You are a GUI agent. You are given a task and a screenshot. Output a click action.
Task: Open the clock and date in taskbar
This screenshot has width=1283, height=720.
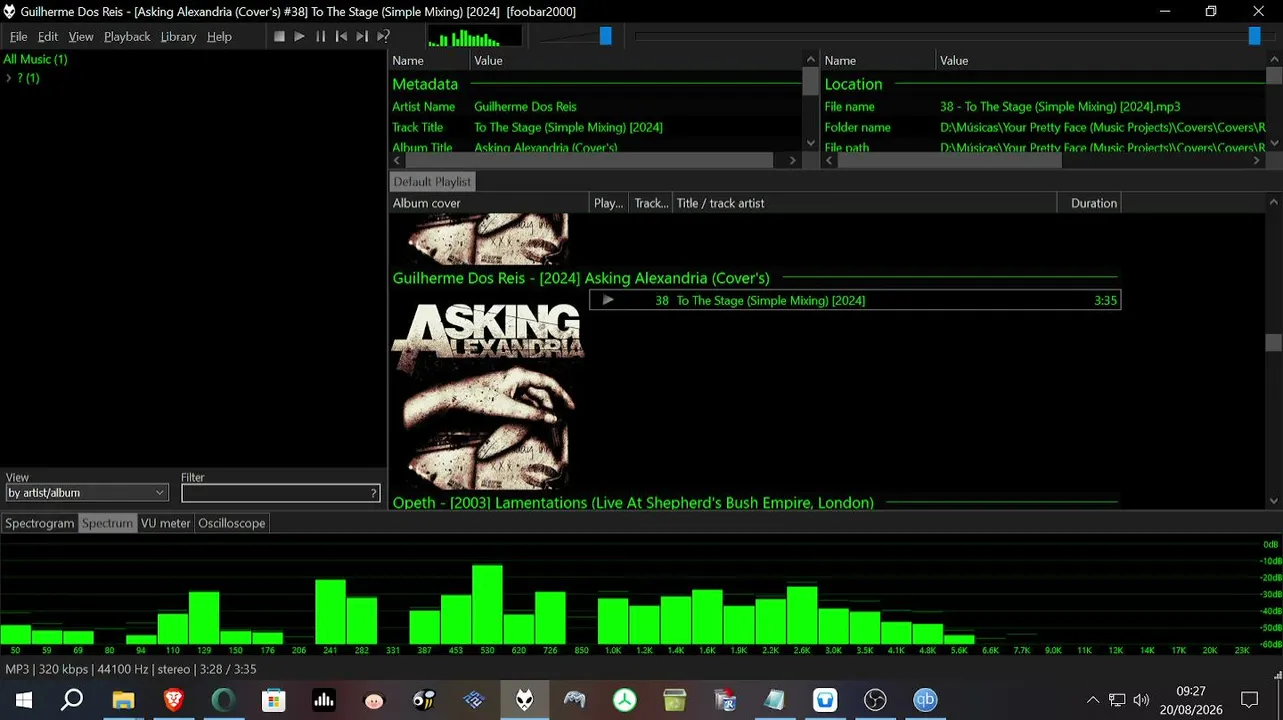click(1191, 700)
